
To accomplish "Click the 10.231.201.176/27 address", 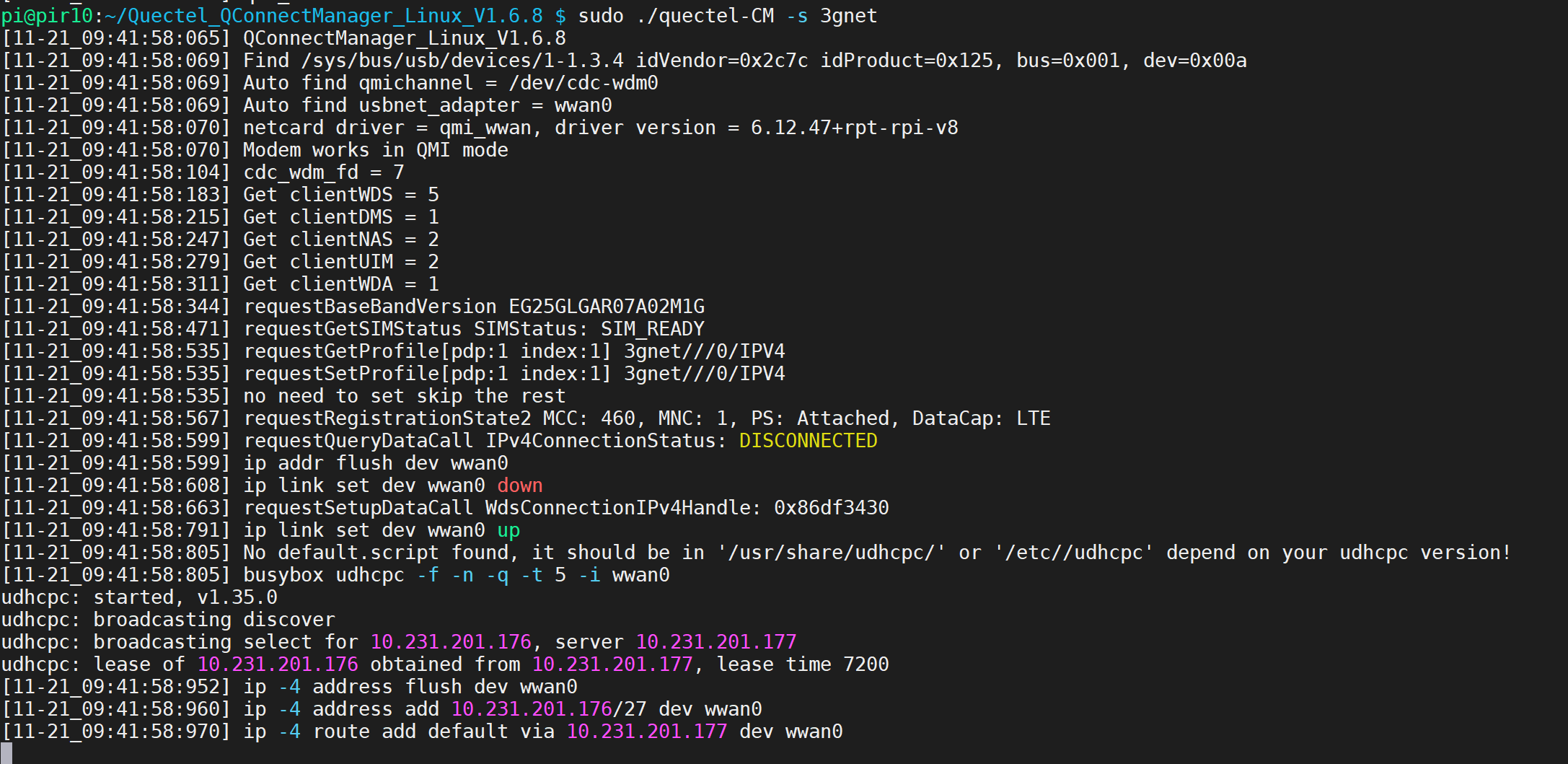I will [548, 709].
